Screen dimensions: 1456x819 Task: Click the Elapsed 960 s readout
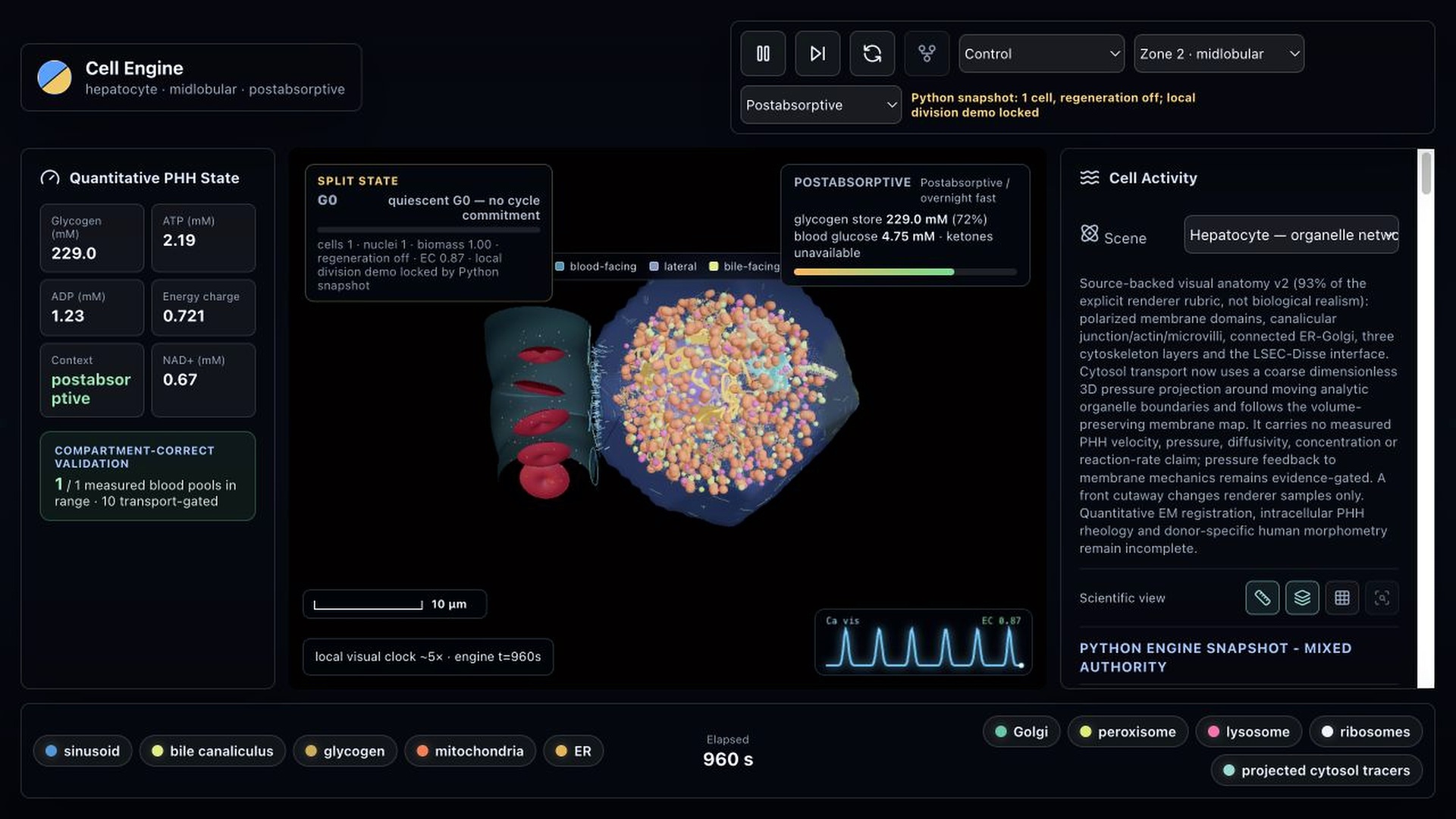click(x=728, y=751)
